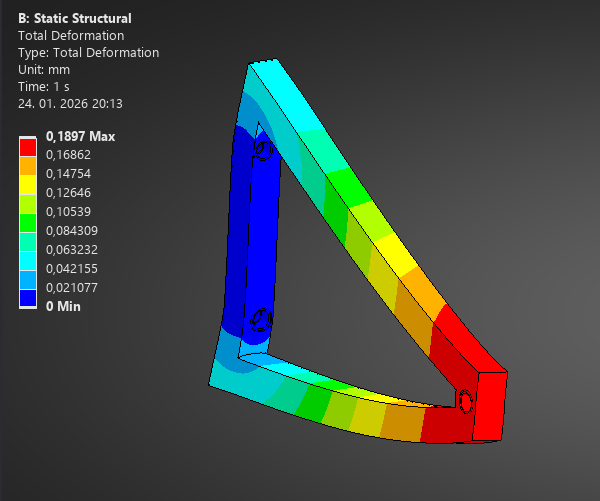Click the upper hole on the blue vertical member
This screenshot has width=600, height=501.
tap(264, 150)
